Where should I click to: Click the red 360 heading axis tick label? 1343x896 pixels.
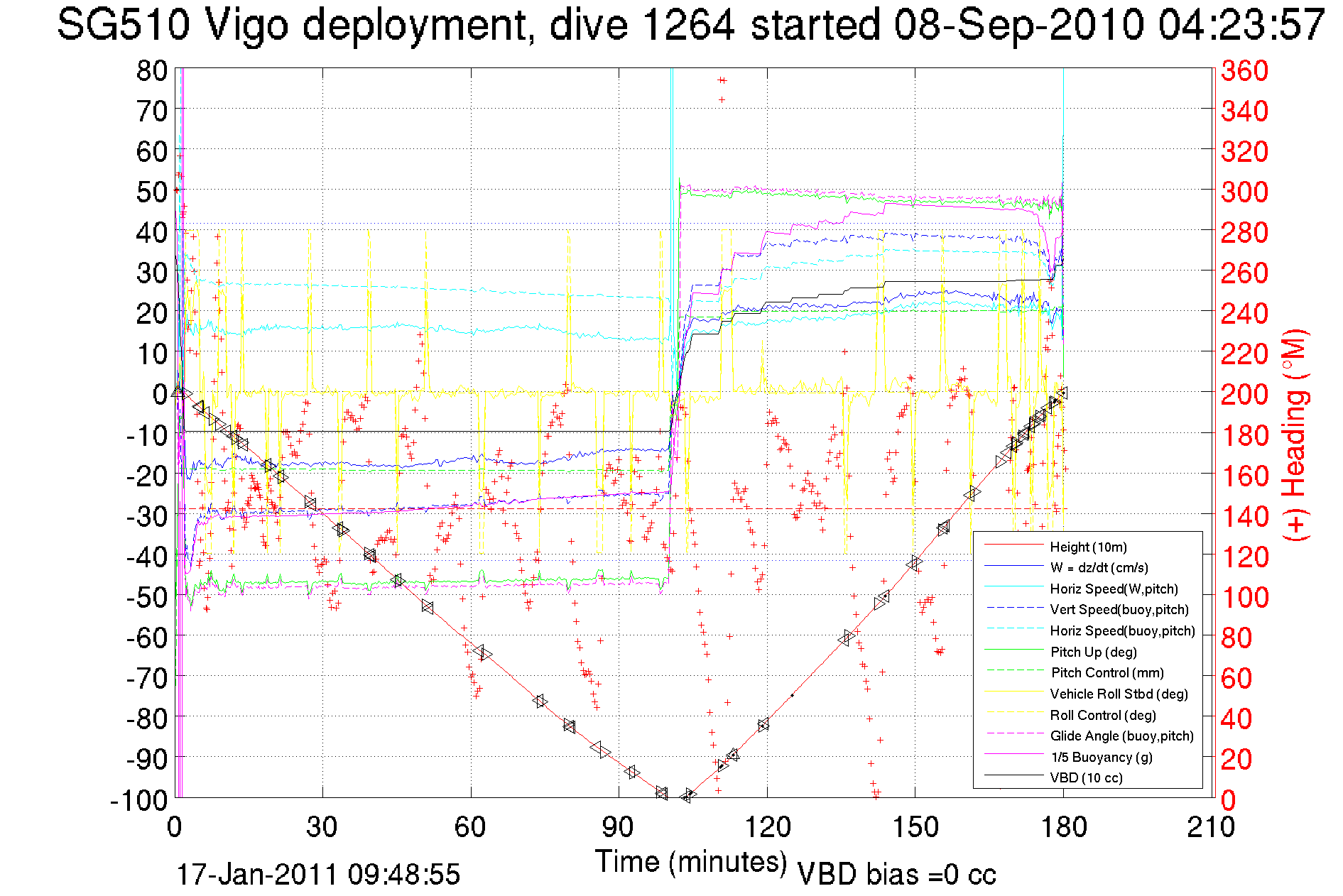pos(1244,70)
